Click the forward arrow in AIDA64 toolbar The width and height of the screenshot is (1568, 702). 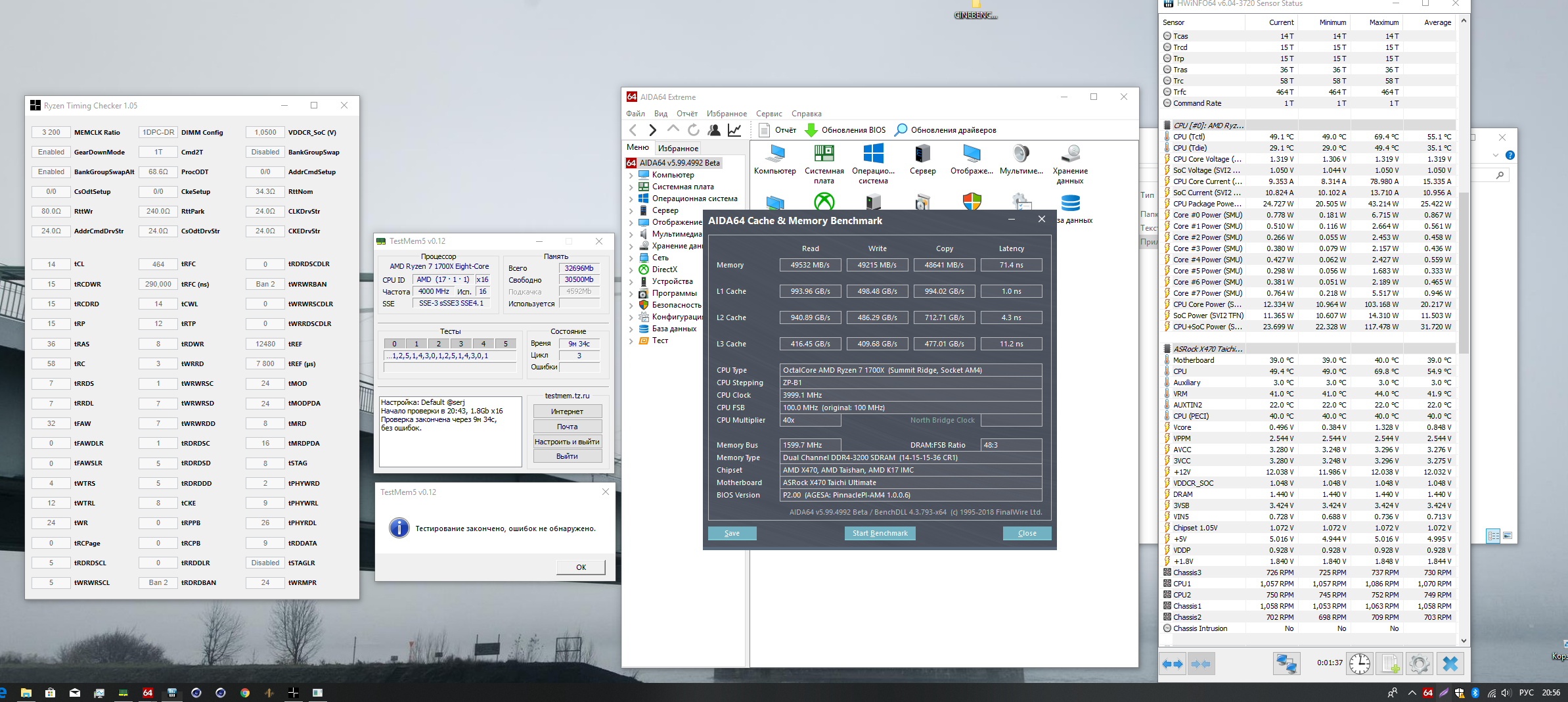point(652,130)
